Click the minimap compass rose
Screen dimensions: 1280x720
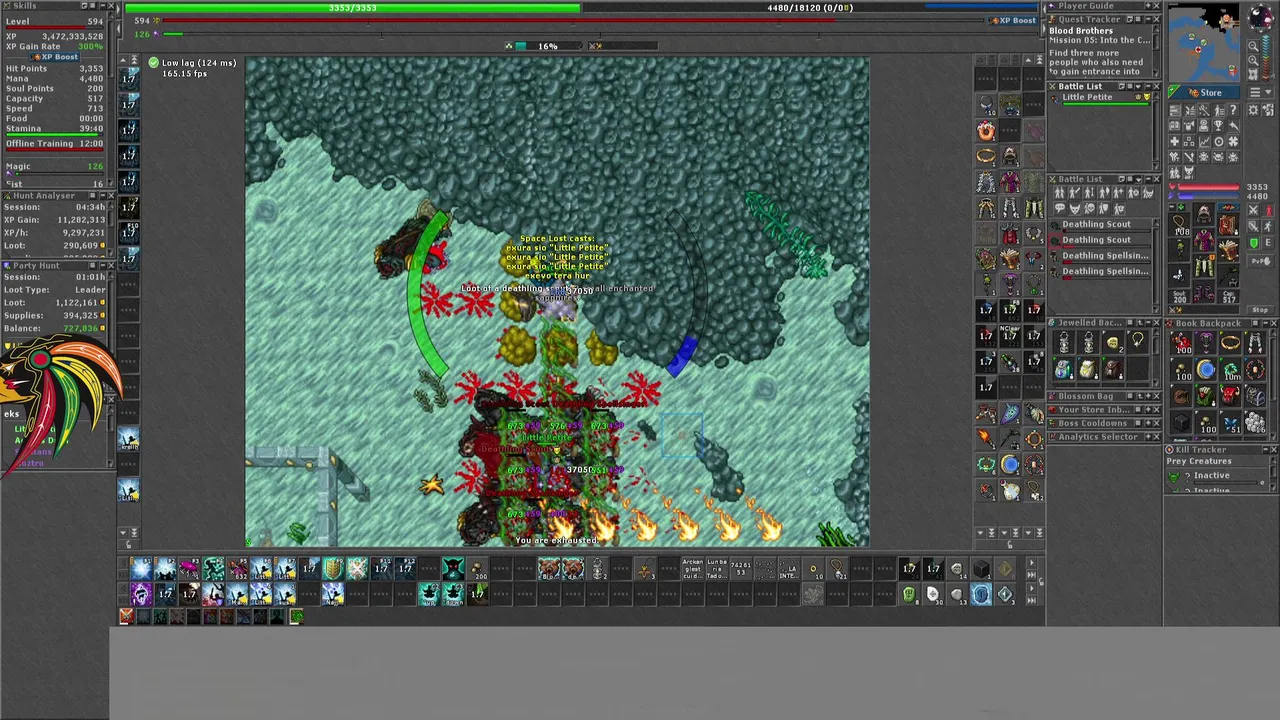click(1261, 18)
